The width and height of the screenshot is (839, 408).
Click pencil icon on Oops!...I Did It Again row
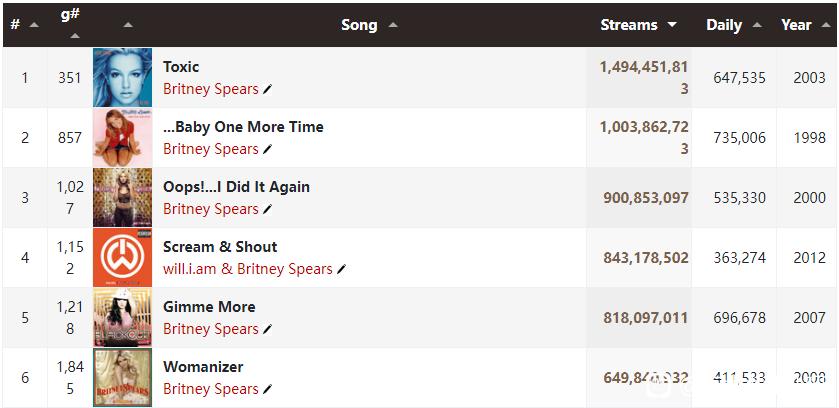[267, 209]
